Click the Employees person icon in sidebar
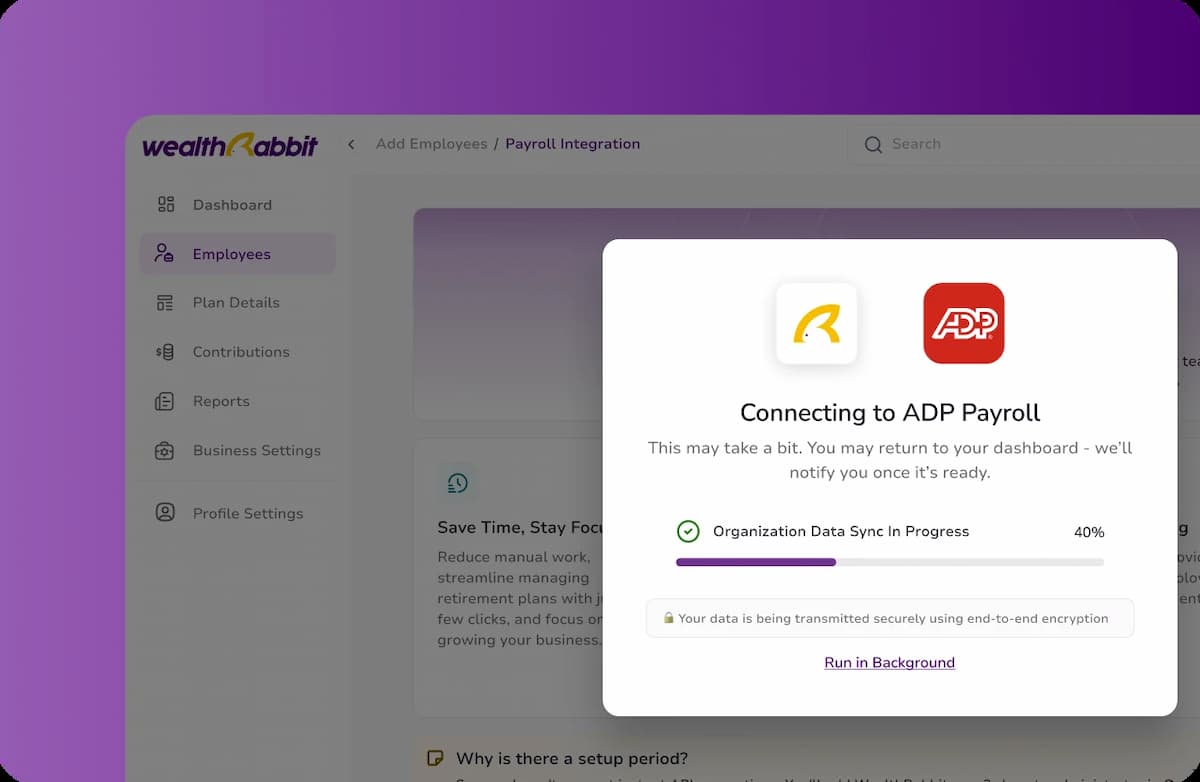 [x=164, y=253]
